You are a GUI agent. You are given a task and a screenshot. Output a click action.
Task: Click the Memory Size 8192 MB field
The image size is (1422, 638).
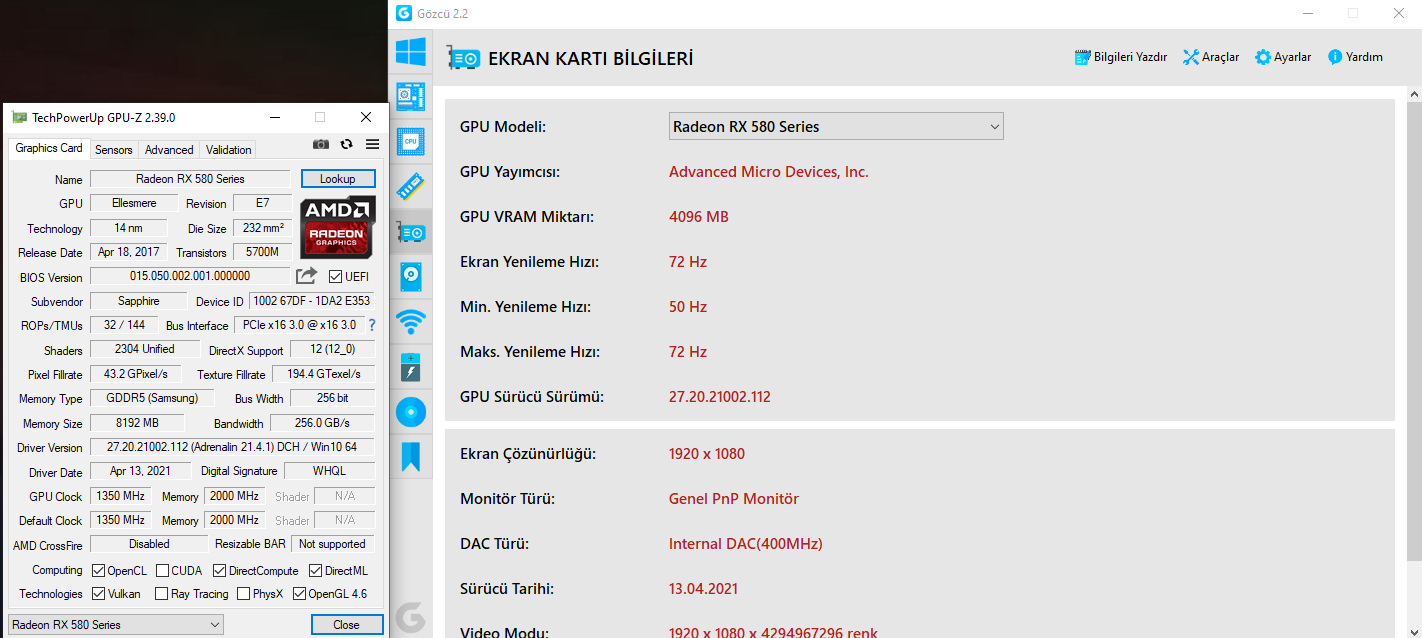(137, 423)
